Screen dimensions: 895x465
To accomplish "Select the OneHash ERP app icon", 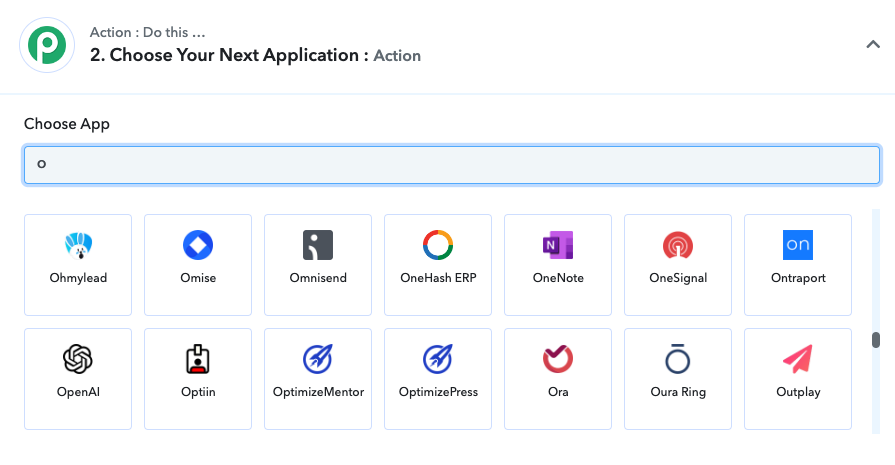I will 438,245.
